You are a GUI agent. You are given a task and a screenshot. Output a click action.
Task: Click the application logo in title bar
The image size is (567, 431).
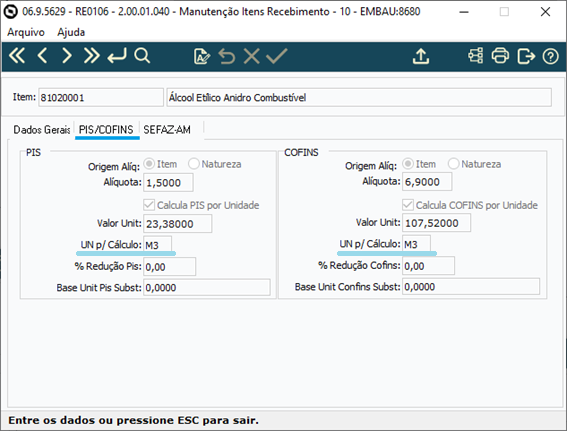[10, 12]
